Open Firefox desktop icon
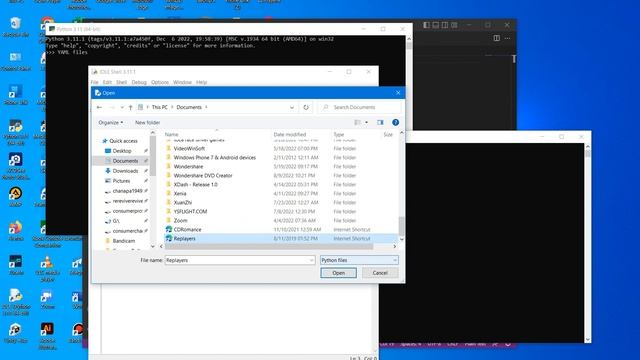Viewport: 640px width, 360px height. 16,231
